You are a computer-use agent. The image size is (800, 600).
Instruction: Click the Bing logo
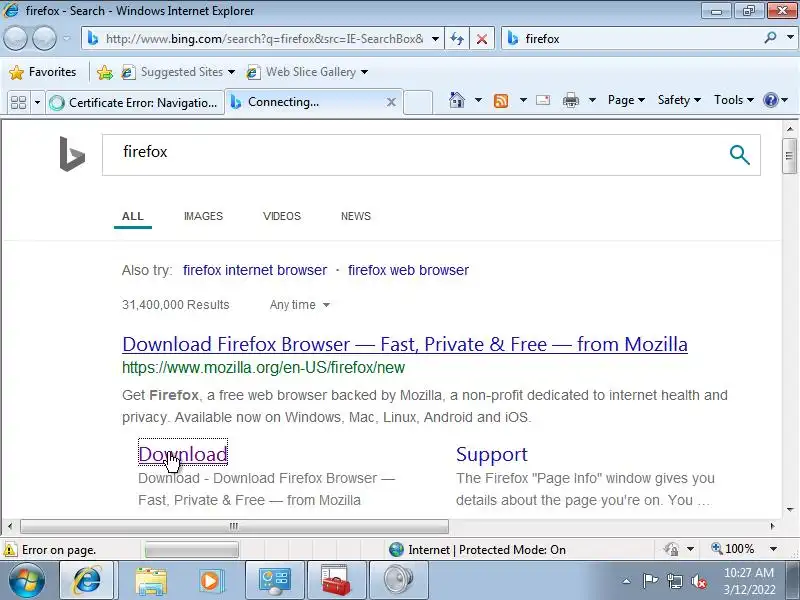pyautogui.click(x=72, y=154)
